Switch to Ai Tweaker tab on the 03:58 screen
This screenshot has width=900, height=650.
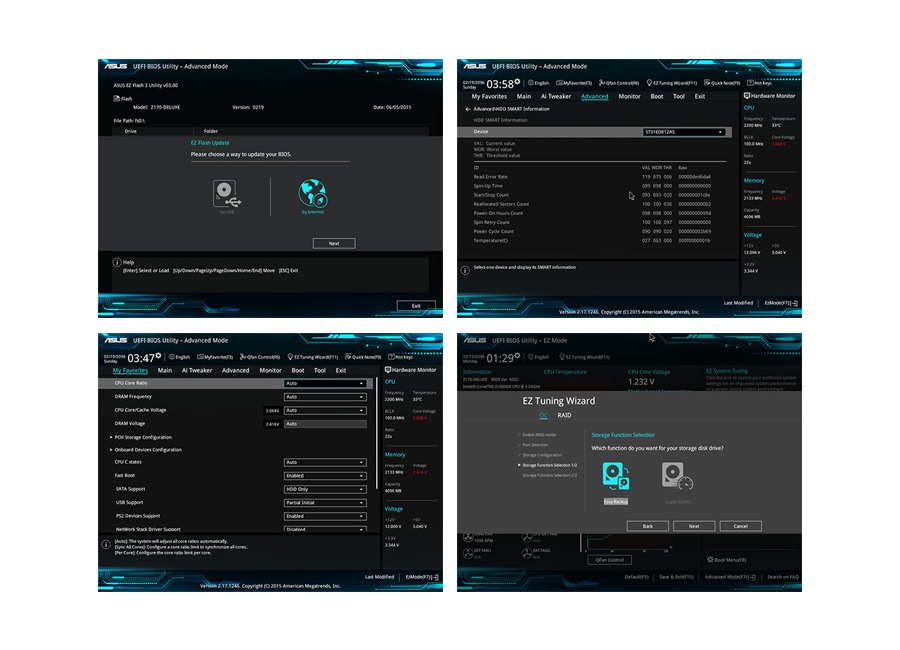coord(556,96)
